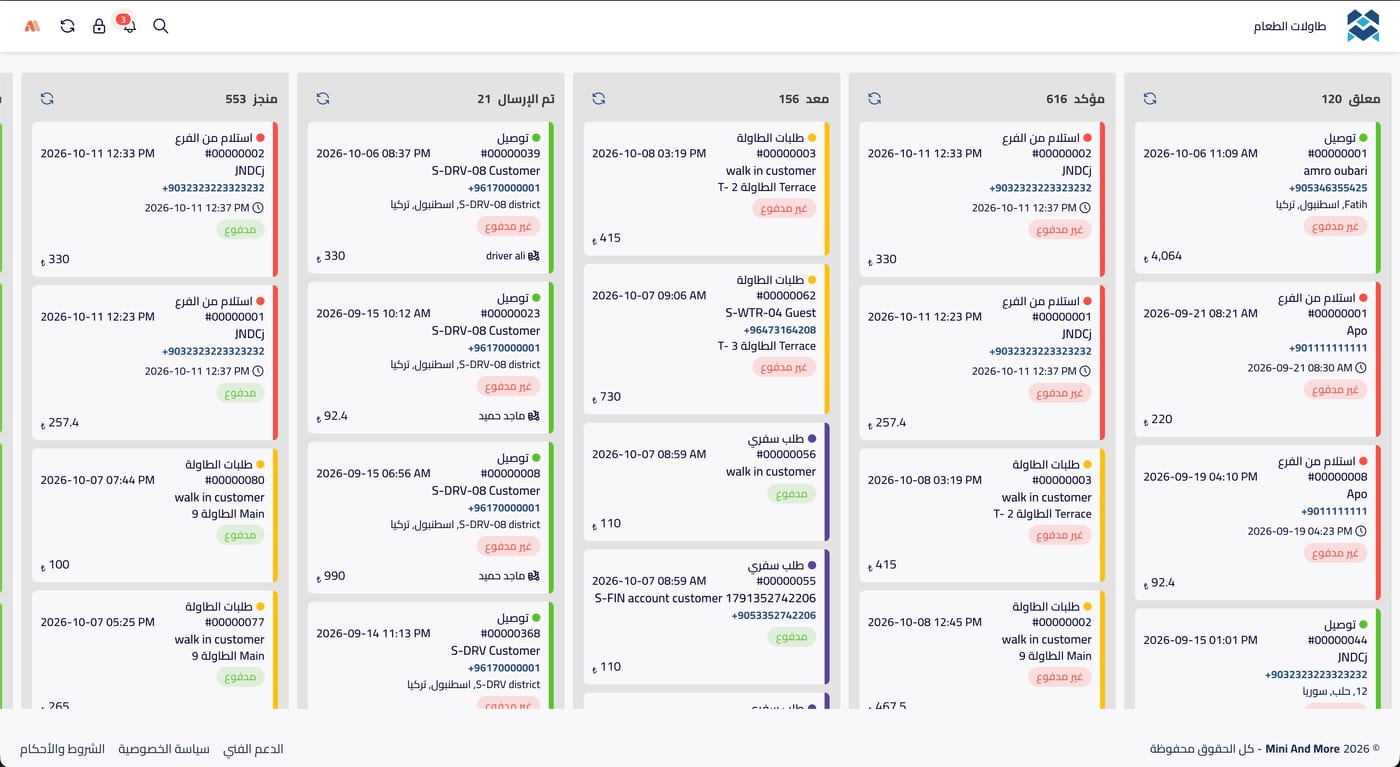
Task: Refresh the مؤكد column
Action: [x=874, y=98]
